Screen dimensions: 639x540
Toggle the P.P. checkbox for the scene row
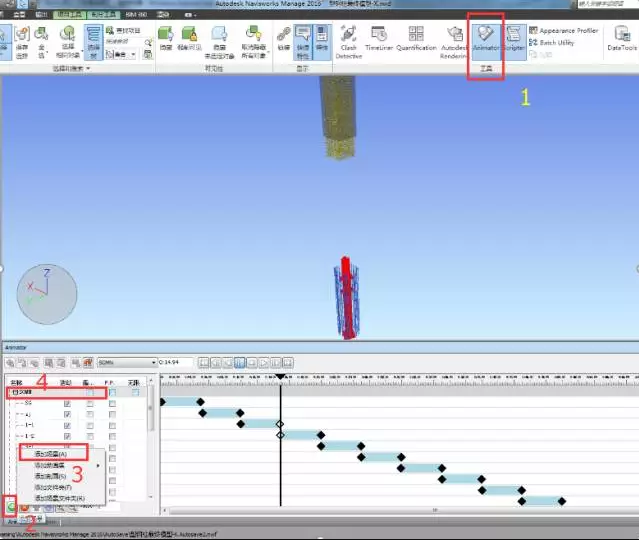point(112,393)
